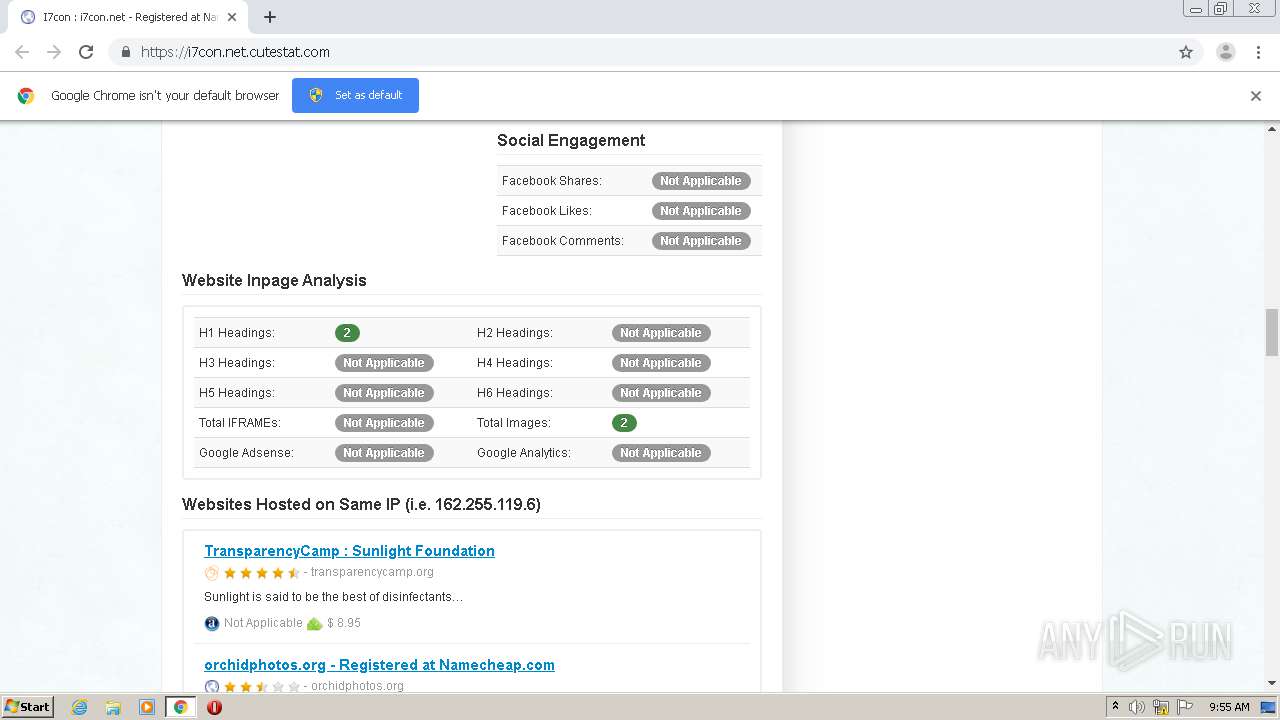Bookmark this page with the star icon

pyautogui.click(x=1186, y=52)
